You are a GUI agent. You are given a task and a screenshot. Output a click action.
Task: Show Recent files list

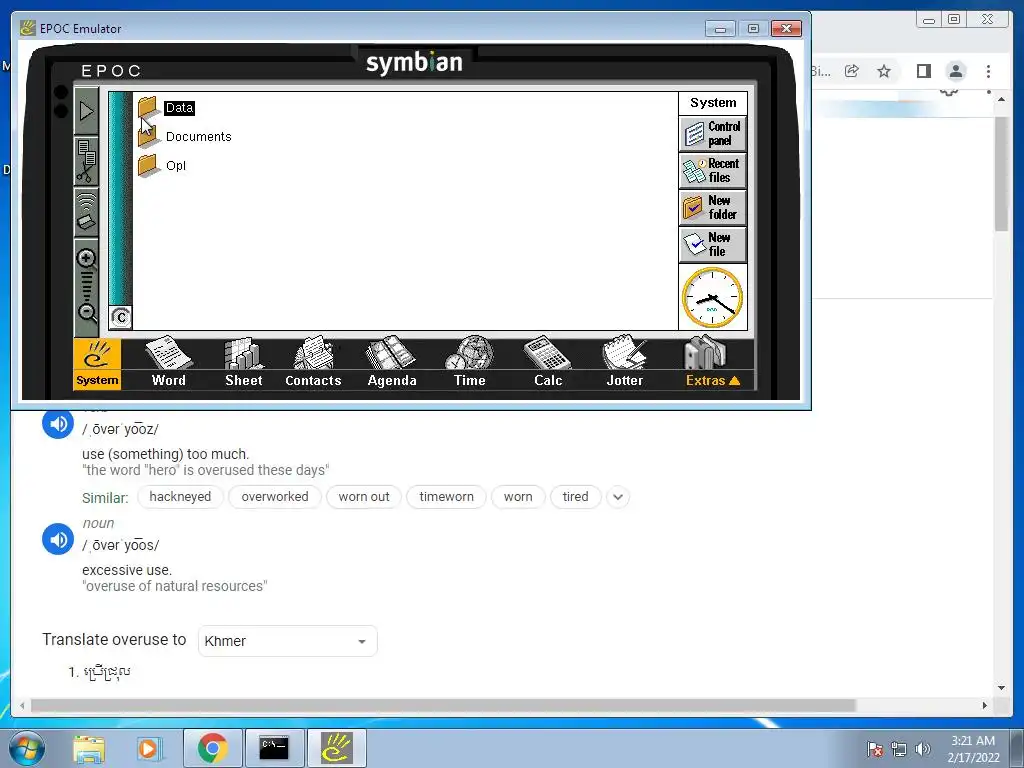click(713, 170)
